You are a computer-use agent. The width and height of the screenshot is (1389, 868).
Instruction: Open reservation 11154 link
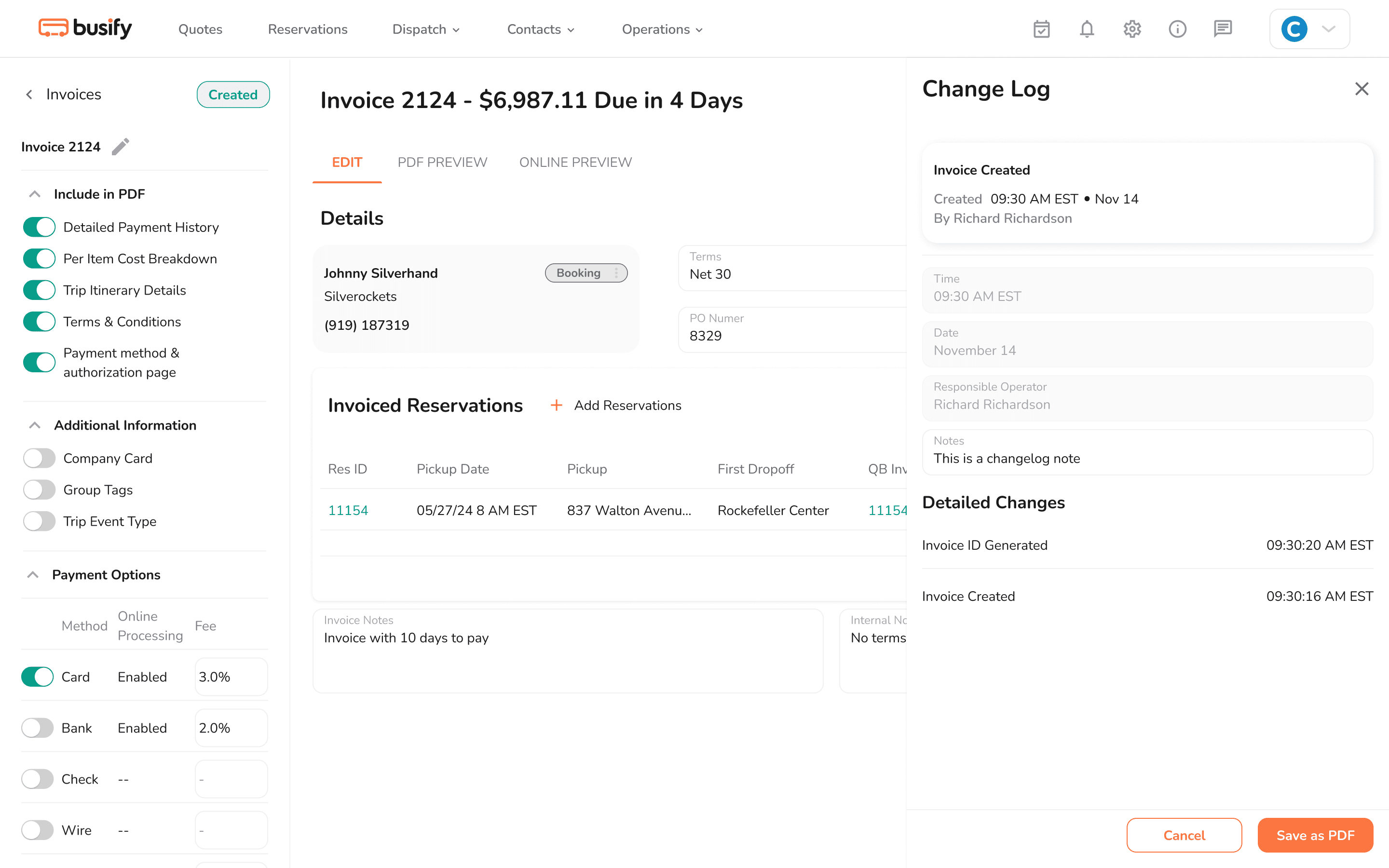(348, 510)
